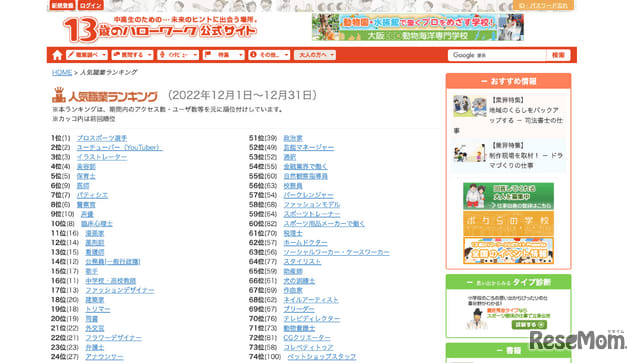Open the プロスポーツ選手 ranking link
This screenshot has width=640, height=363.
(102, 138)
